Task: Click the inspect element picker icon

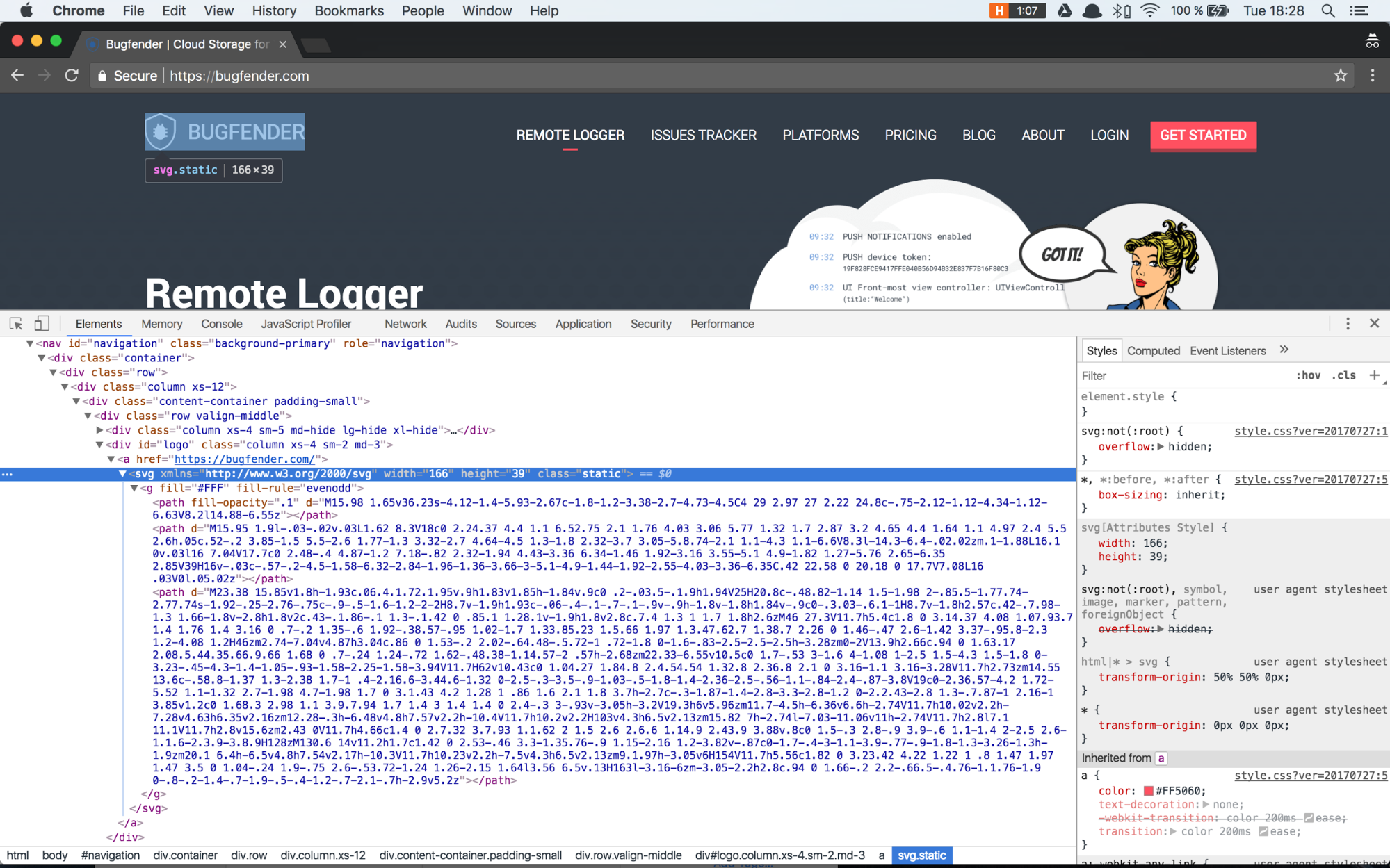Action: (x=16, y=324)
